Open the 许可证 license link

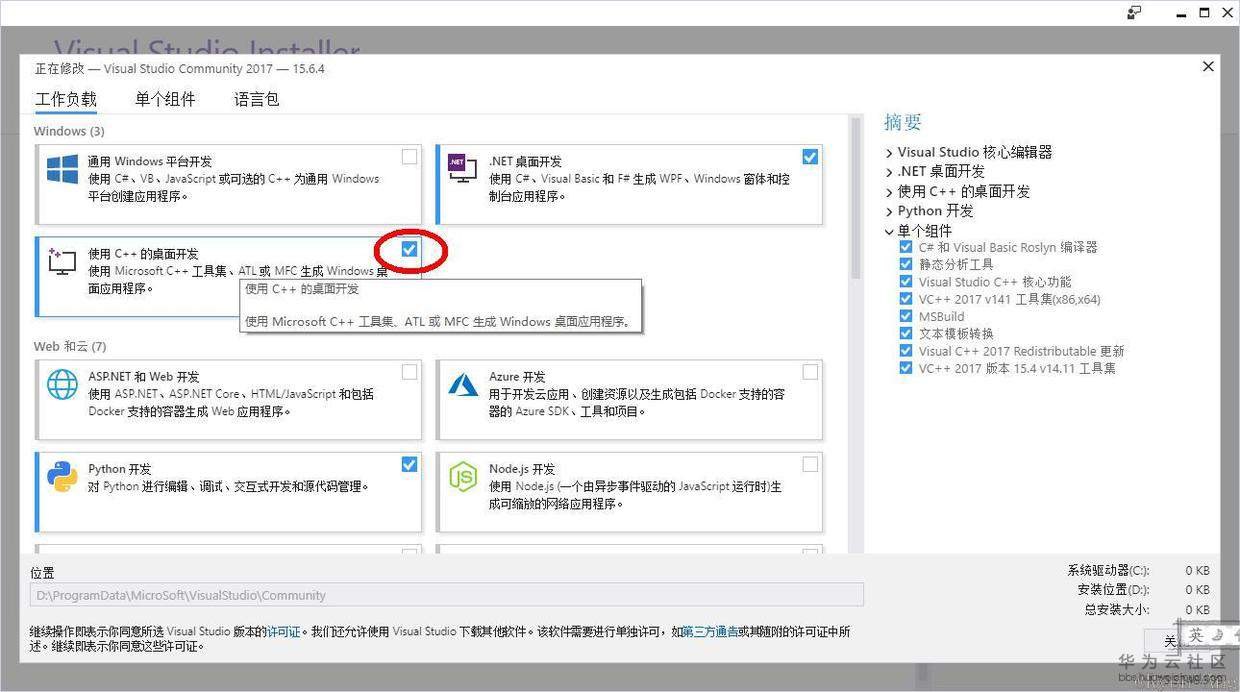coord(283,632)
